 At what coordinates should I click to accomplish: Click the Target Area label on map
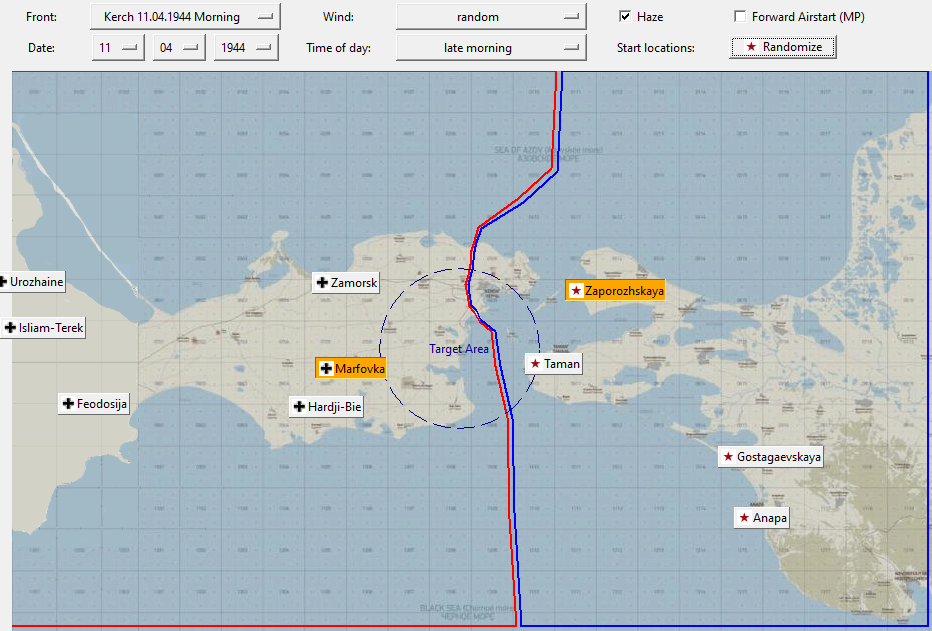point(459,349)
